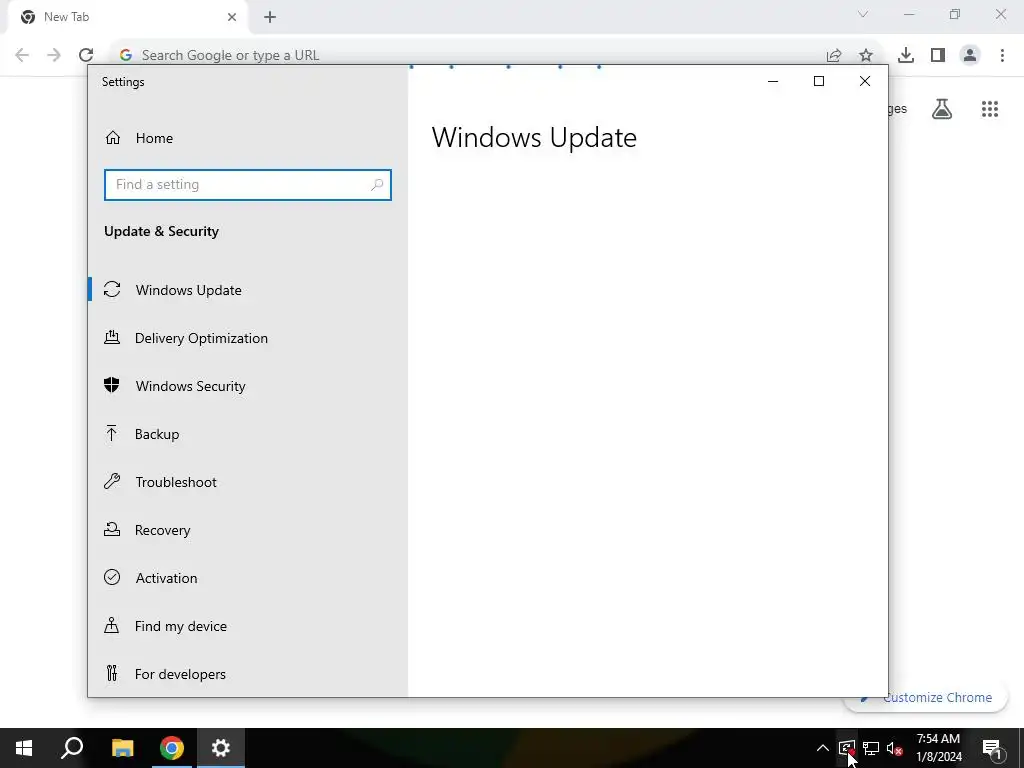This screenshot has width=1024, height=768.
Task: Open the notification center
Action: [993, 748]
